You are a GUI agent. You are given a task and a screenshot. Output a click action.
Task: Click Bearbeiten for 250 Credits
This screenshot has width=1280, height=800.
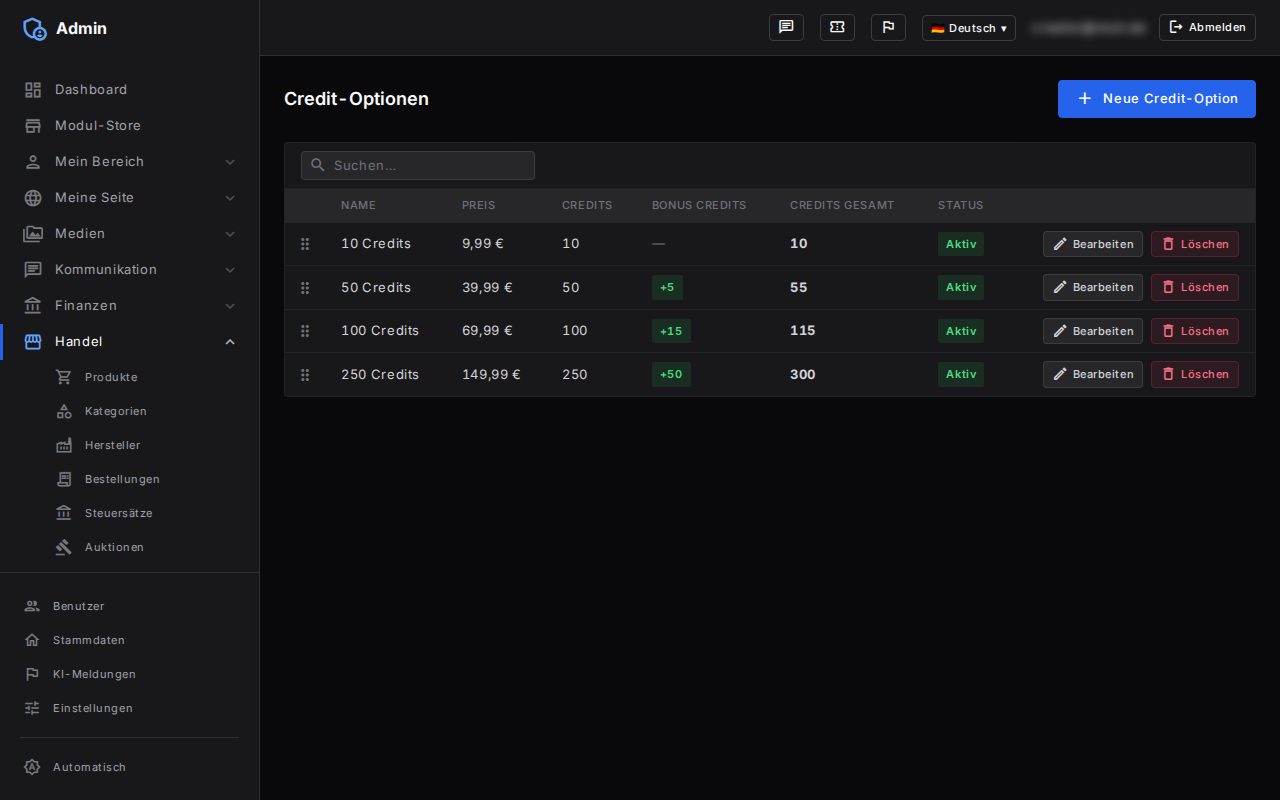[x=1093, y=374]
